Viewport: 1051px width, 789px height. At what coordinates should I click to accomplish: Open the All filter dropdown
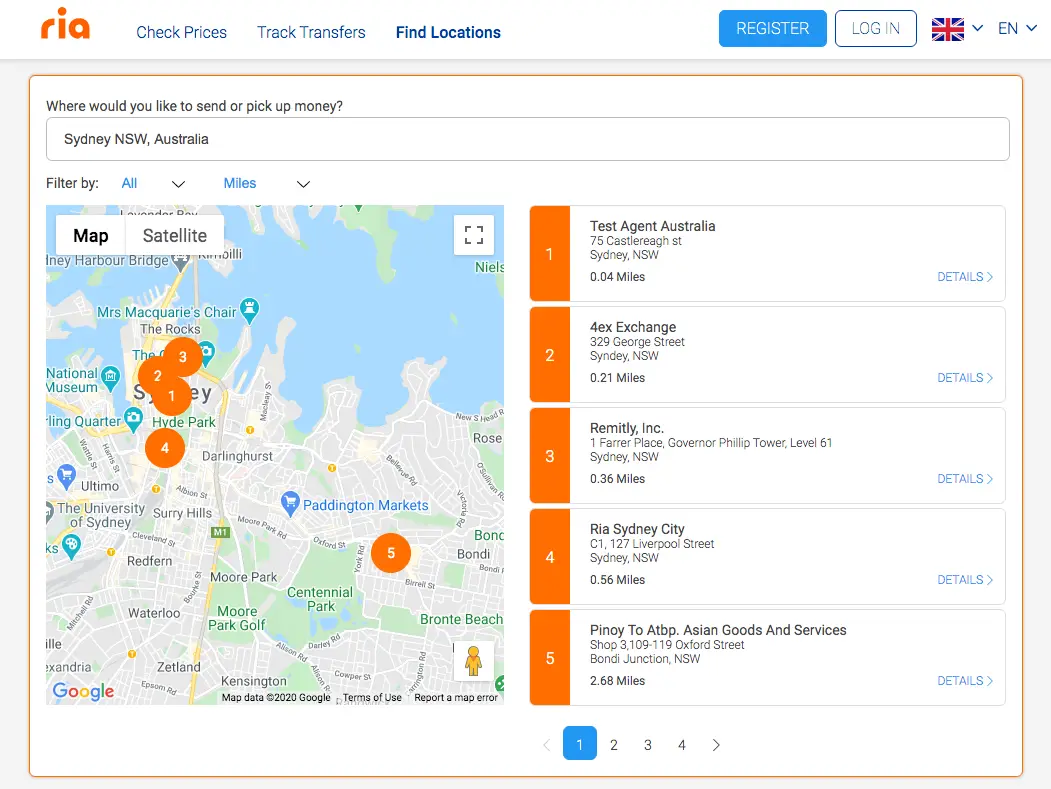click(x=153, y=184)
